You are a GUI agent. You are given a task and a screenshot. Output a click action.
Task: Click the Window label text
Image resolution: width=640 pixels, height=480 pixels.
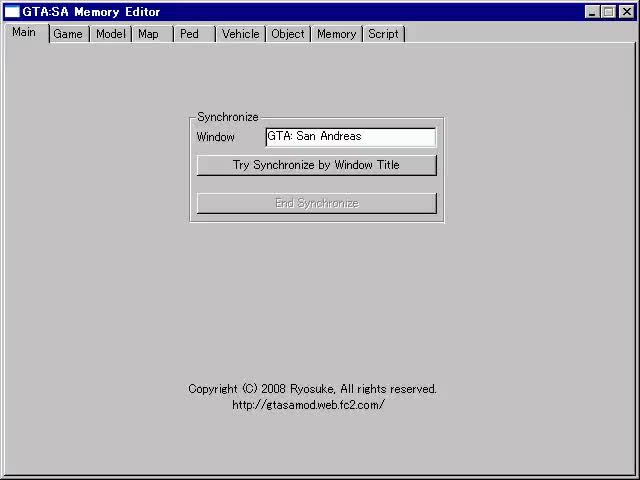pos(216,137)
